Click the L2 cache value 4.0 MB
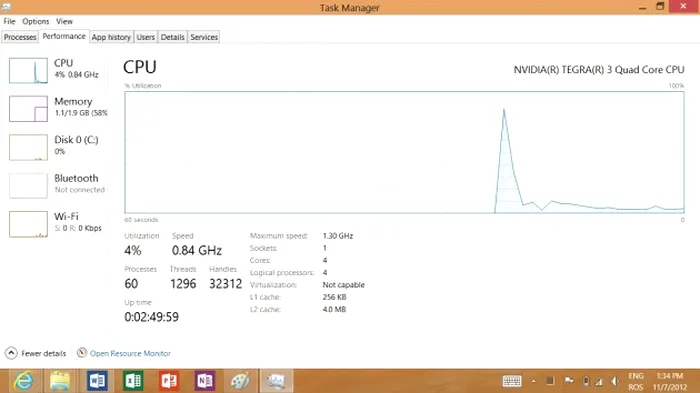This screenshot has height=393, width=700. [334, 309]
